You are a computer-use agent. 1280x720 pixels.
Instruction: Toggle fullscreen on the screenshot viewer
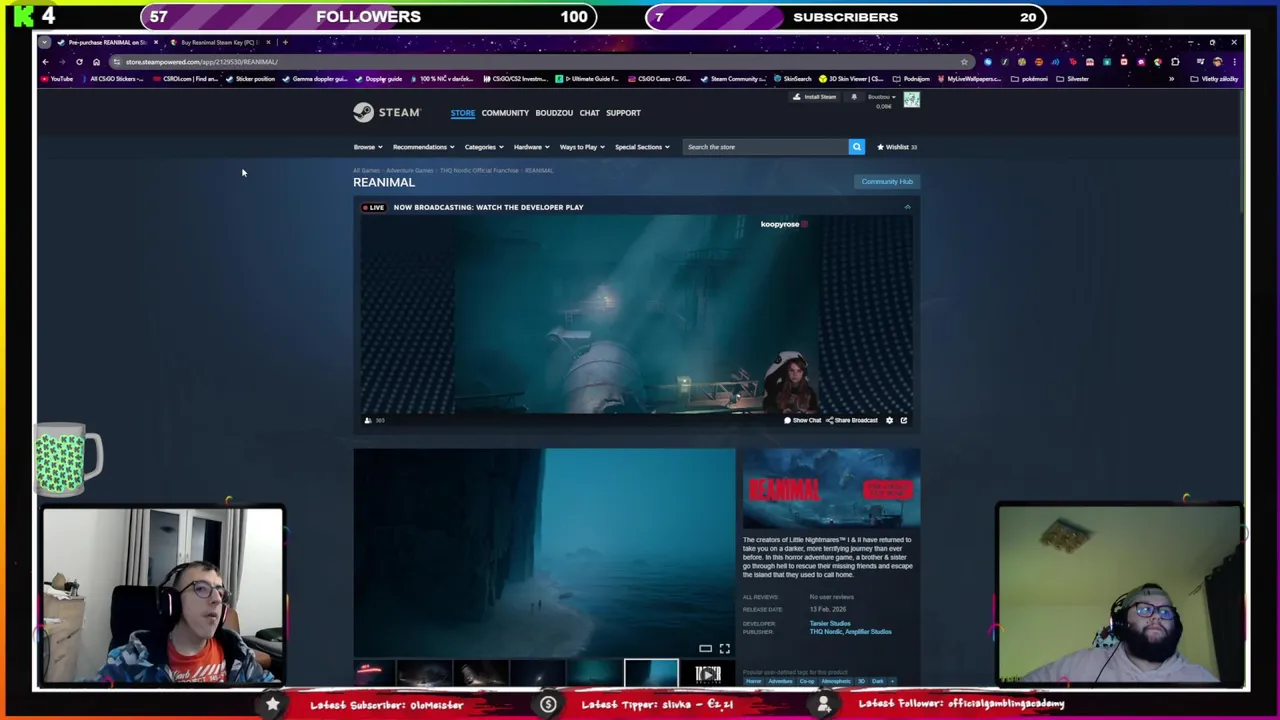[724, 648]
